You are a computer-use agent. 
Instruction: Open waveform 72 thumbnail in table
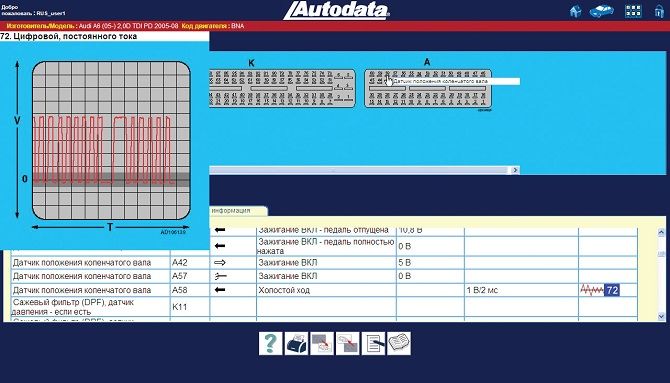coord(599,290)
